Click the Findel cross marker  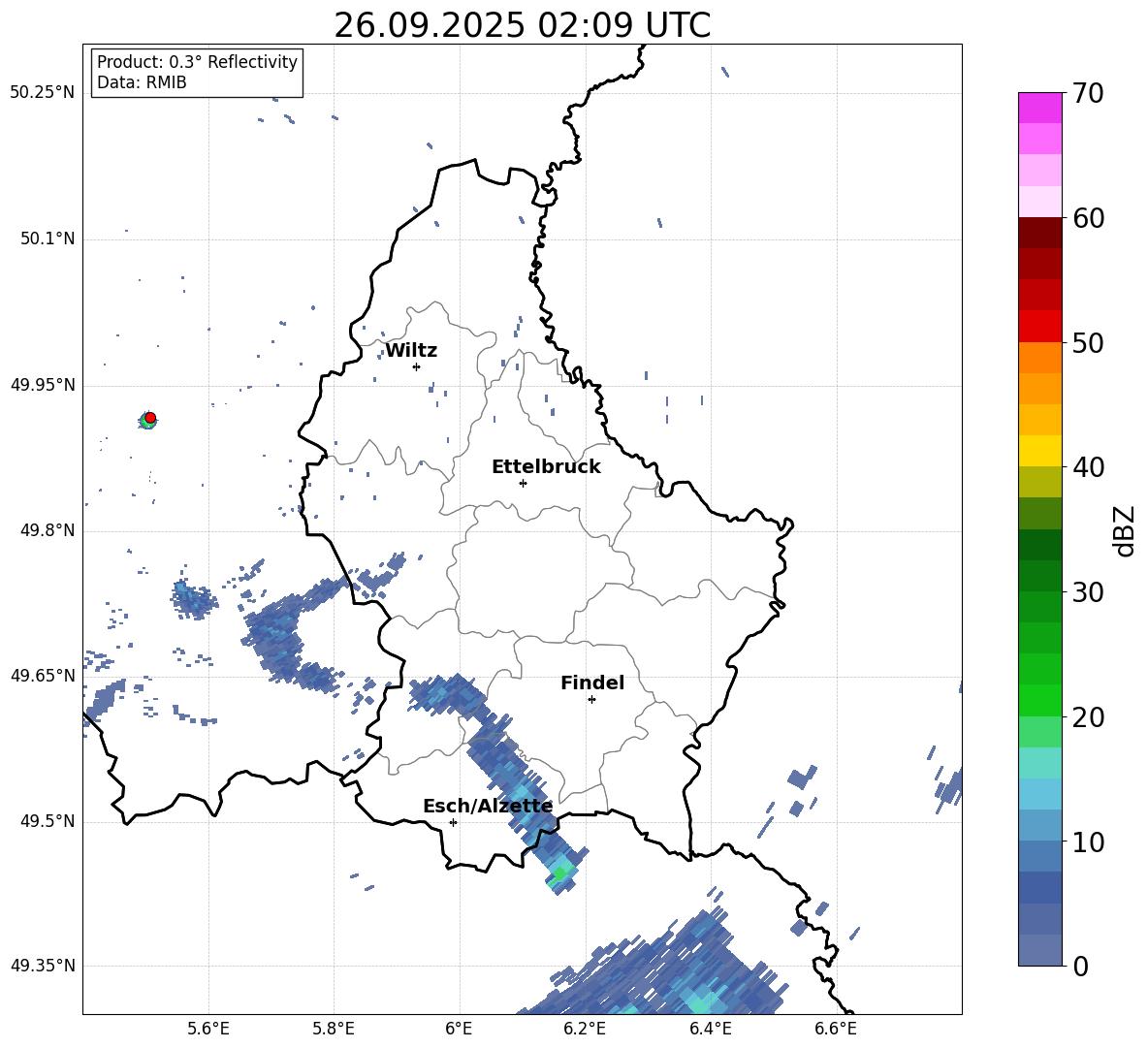tap(591, 700)
